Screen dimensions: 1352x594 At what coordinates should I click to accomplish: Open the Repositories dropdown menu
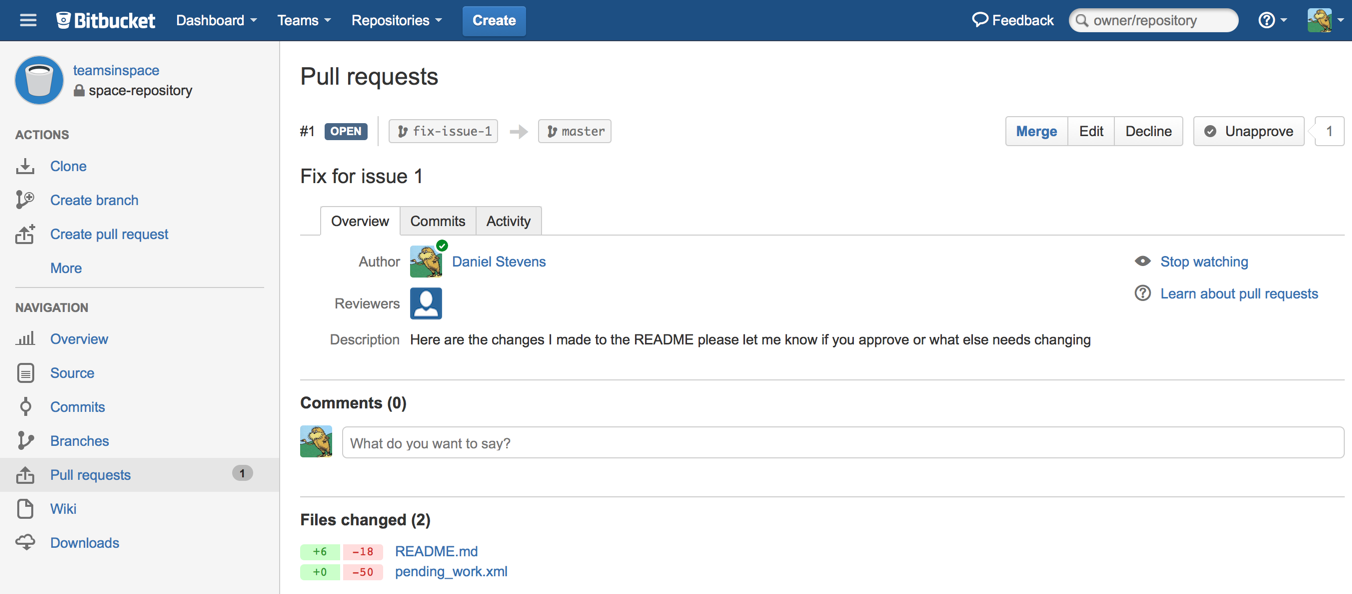tap(396, 19)
